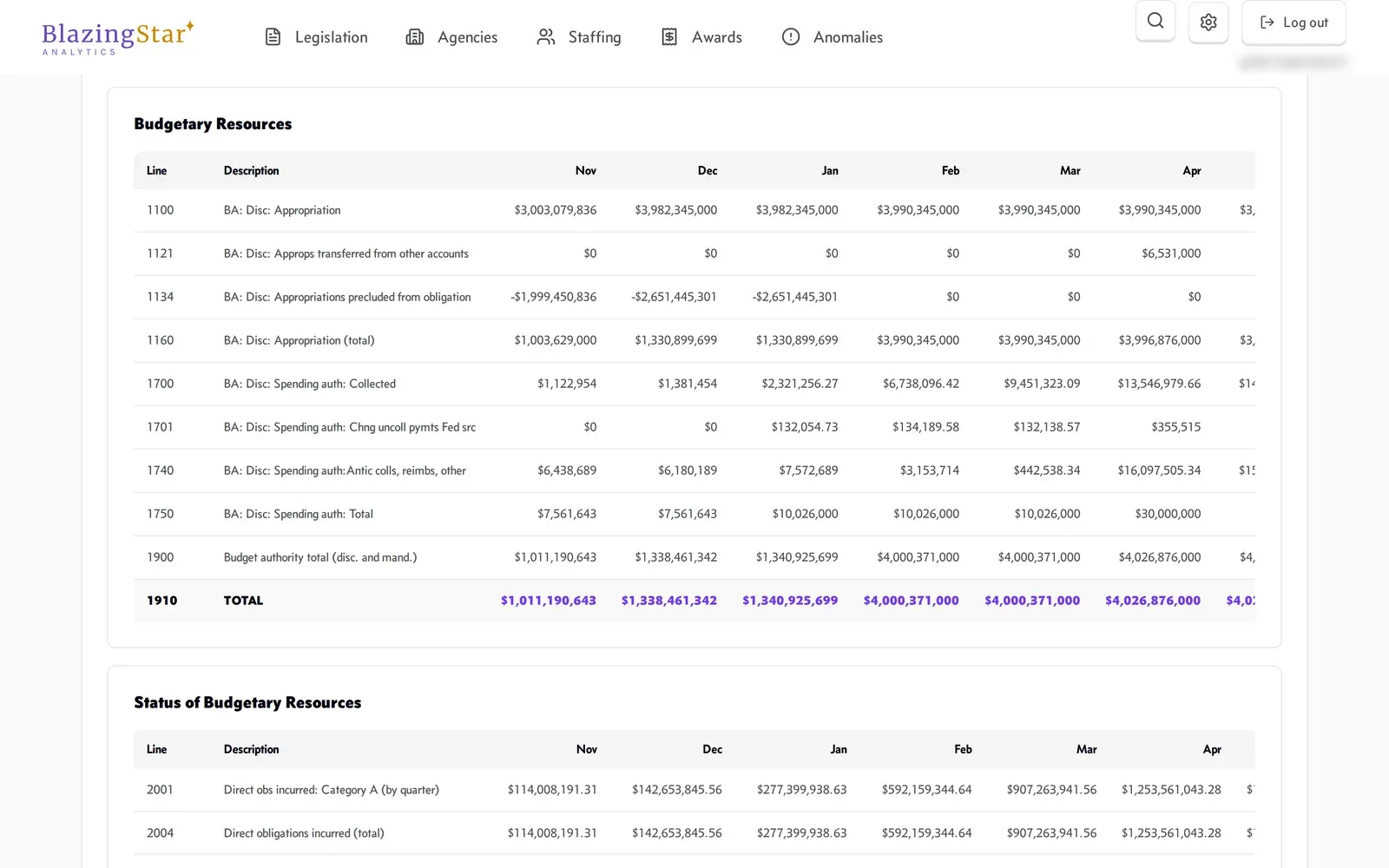This screenshot has width=1389, height=868.
Task: Open the Legislation menu item
Action: tap(316, 36)
